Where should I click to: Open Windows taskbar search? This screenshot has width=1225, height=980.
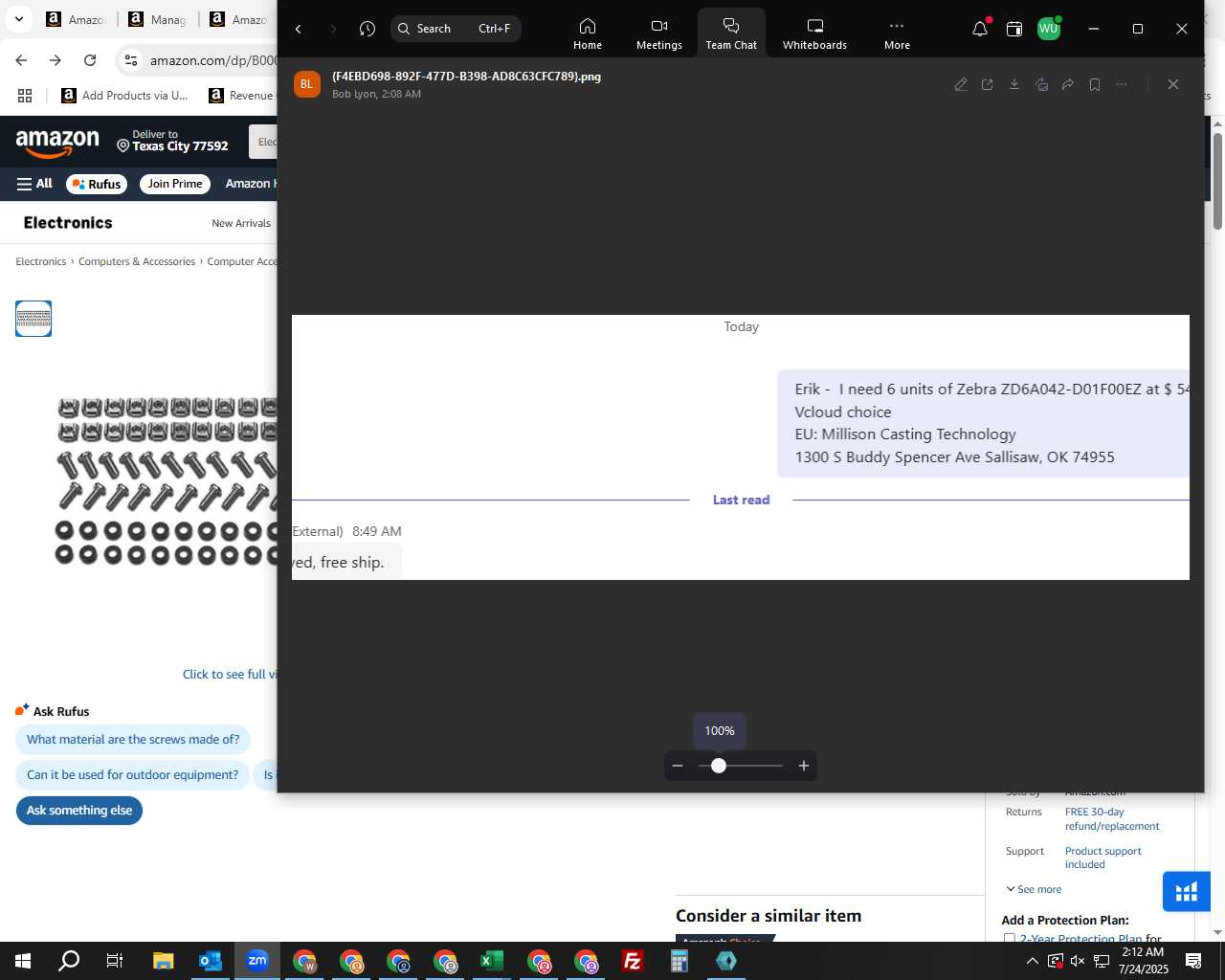pos(69,961)
